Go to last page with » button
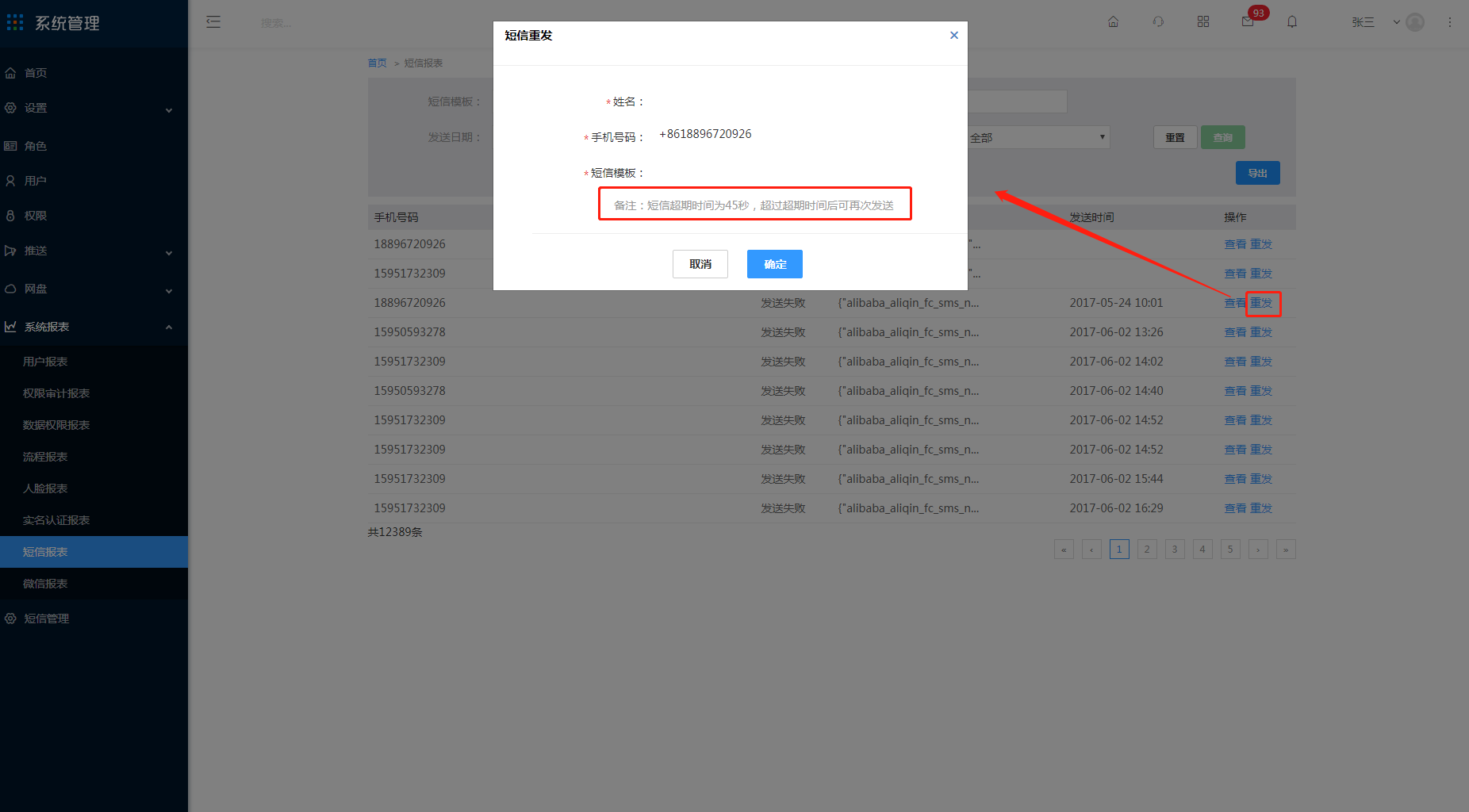1469x812 pixels. pos(1286,549)
